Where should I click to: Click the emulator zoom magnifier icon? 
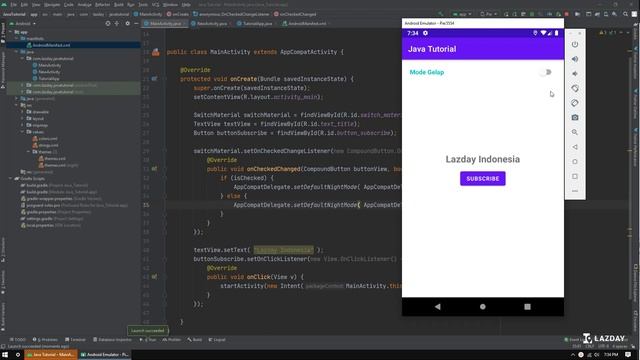click(575, 132)
